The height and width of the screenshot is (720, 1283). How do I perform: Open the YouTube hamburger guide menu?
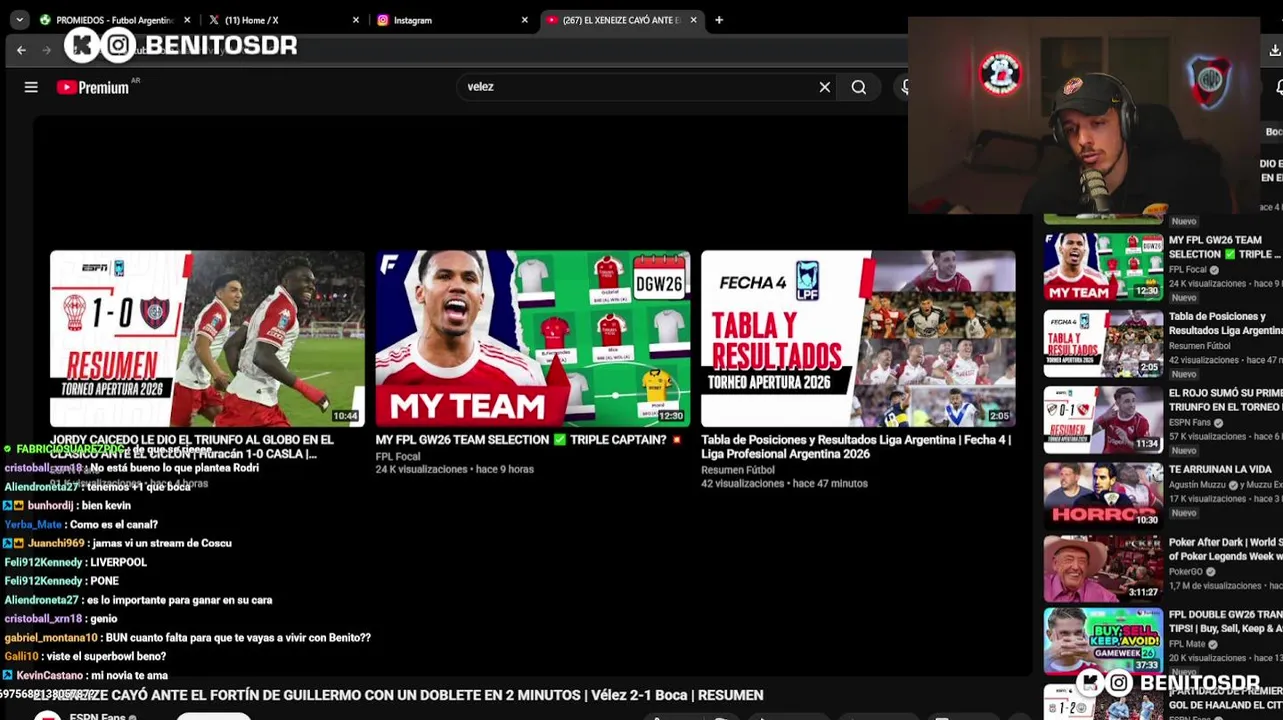(x=31, y=87)
